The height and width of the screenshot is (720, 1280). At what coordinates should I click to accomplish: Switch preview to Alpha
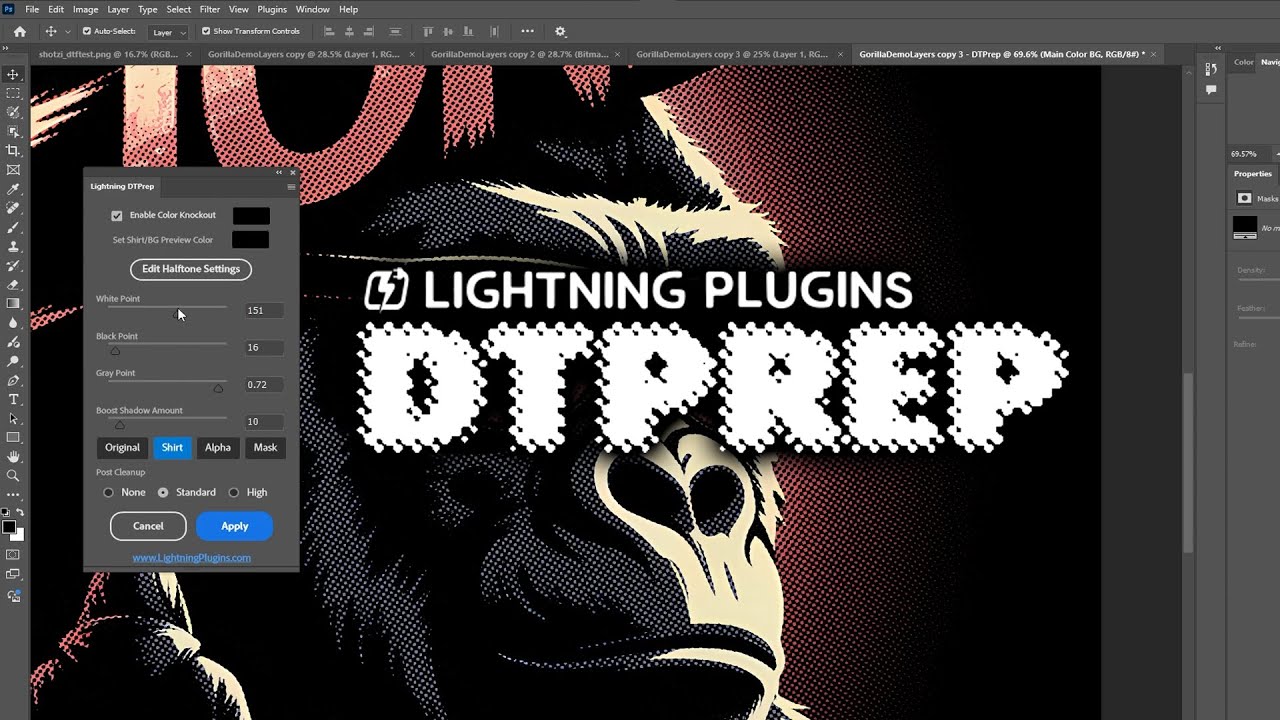[218, 447]
